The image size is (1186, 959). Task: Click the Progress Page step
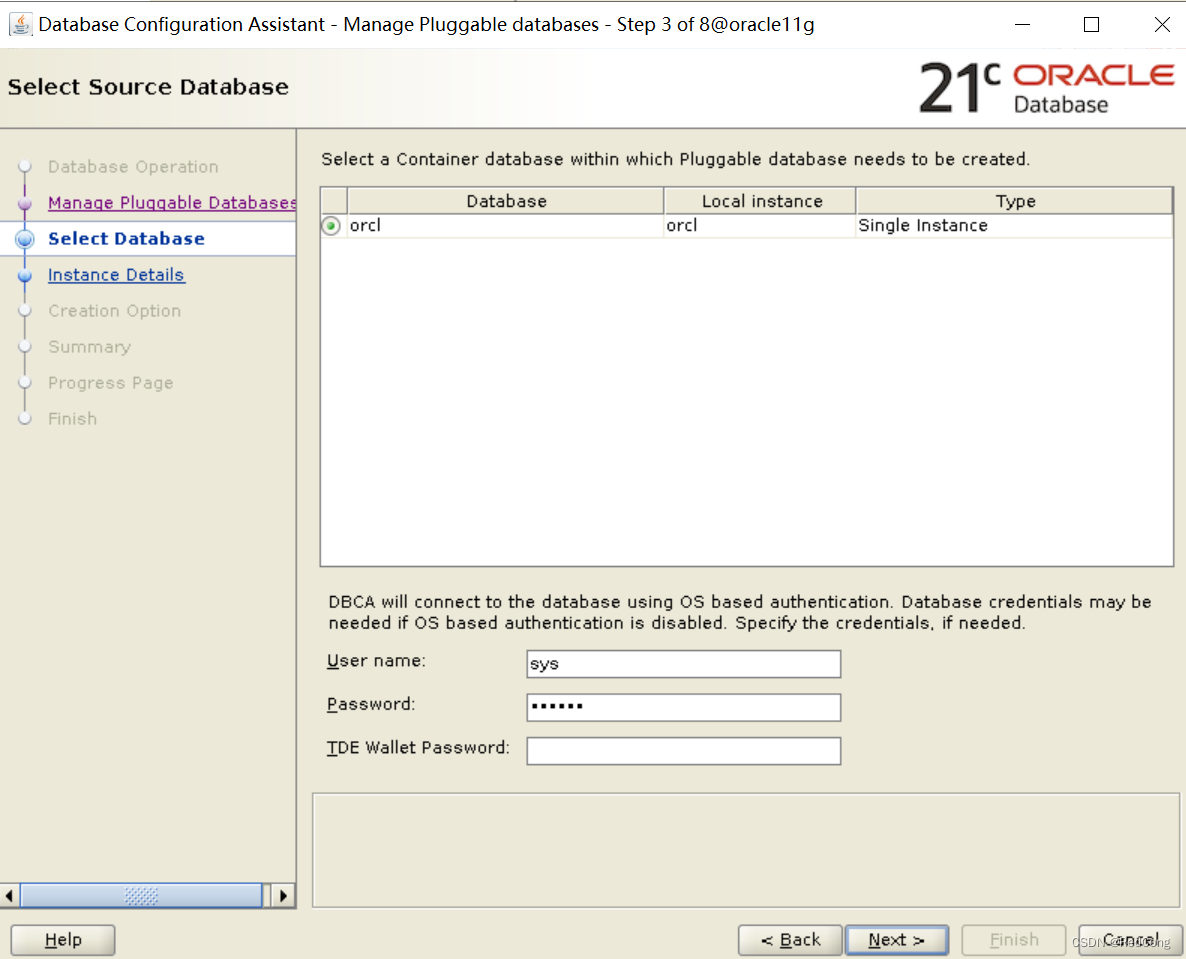(110, 383)
